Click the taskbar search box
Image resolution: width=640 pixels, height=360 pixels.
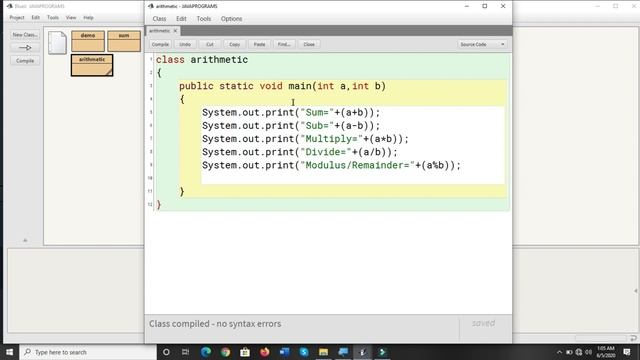88,352
